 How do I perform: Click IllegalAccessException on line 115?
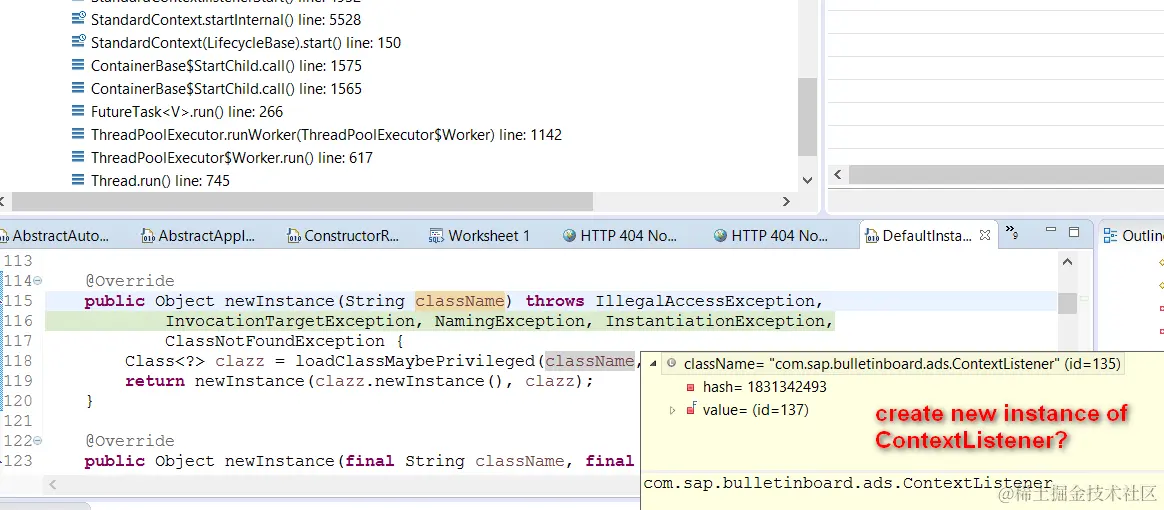[705, 301]
